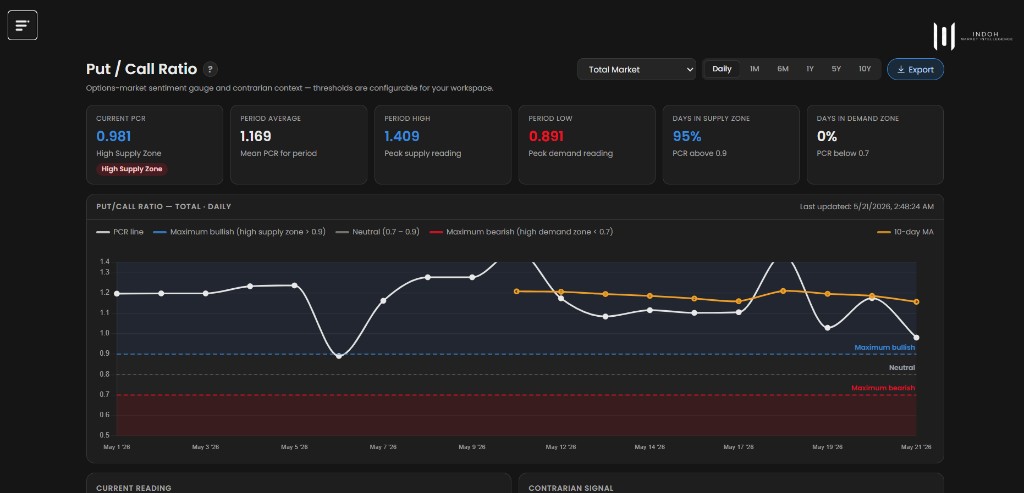The image size is (1024, 493).
Task: Toggle Maximum bullish legend entry
Action: [239, 232]
